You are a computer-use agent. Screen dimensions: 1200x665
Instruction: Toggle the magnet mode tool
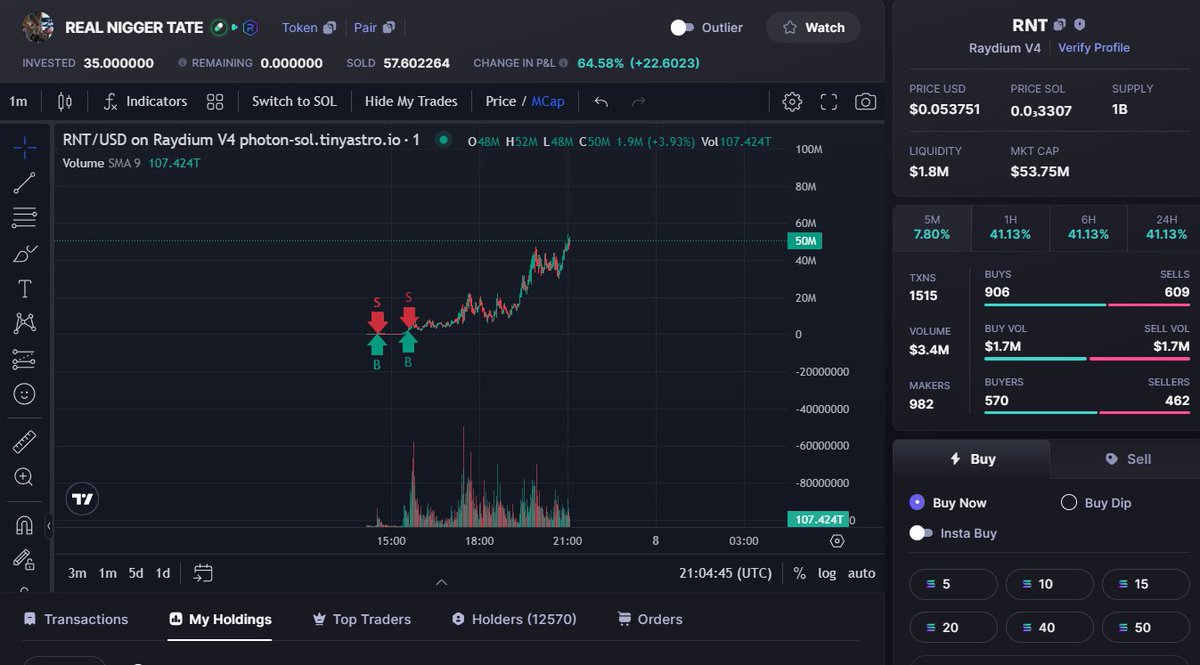(x=25, y=525)
